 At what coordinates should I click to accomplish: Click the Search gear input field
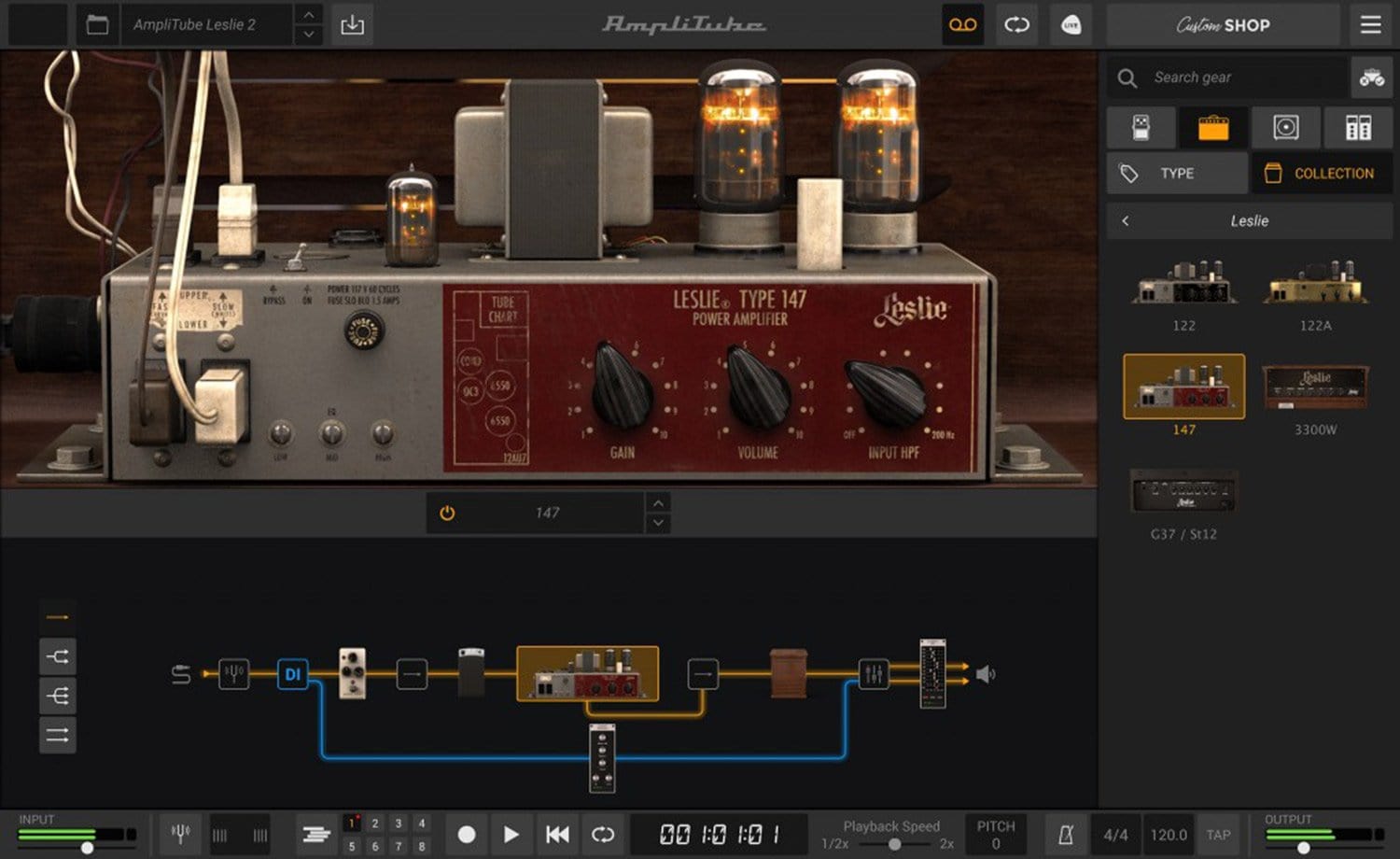click(1227, 77)
